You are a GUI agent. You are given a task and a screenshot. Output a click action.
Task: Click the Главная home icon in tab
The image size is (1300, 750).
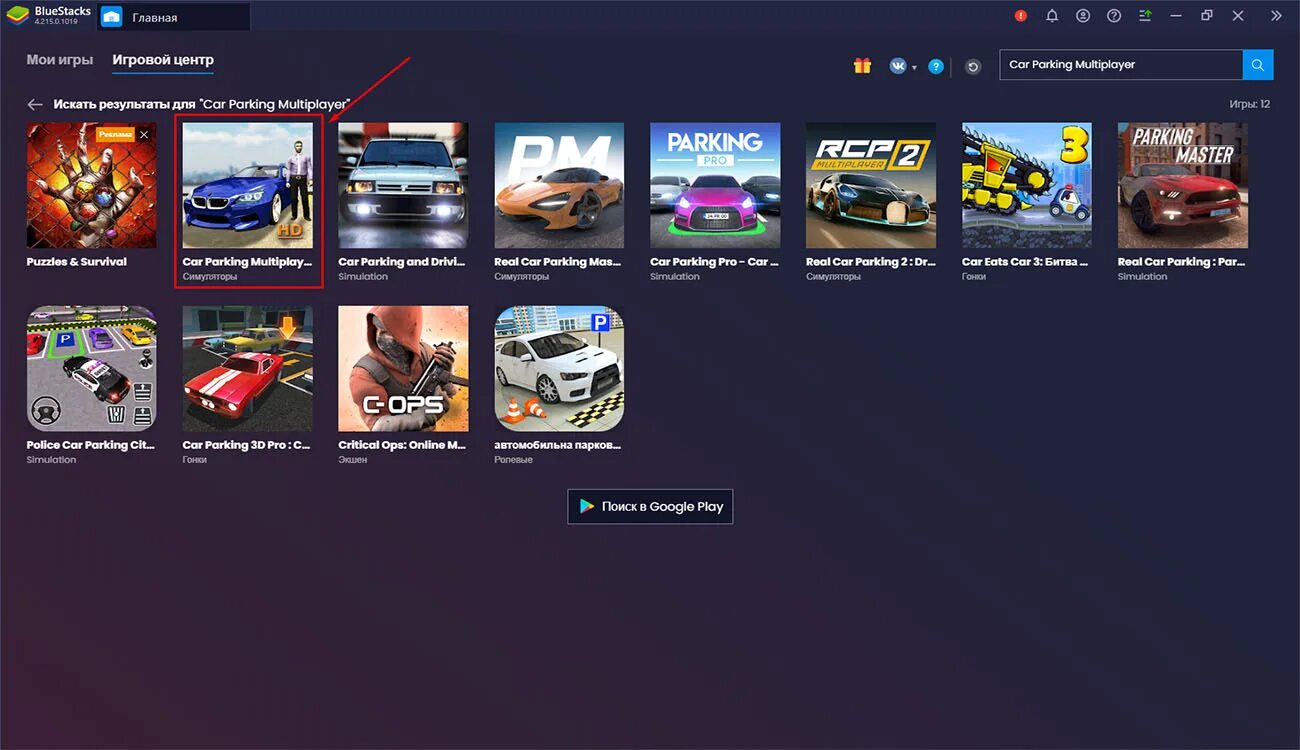click(112, 16)
